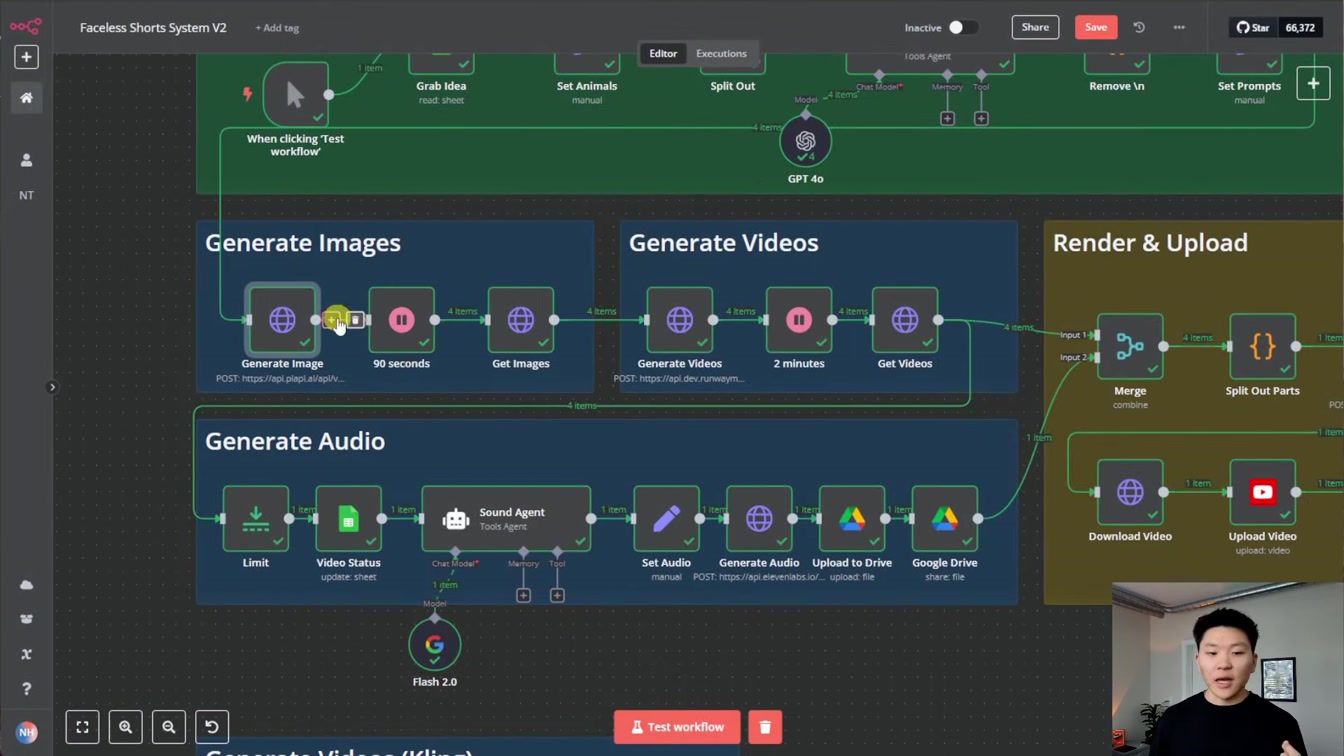Screen dimensions: 1344x756
Task: Select the Generate Audio sticky note title
Action: [x=295, y=441]
